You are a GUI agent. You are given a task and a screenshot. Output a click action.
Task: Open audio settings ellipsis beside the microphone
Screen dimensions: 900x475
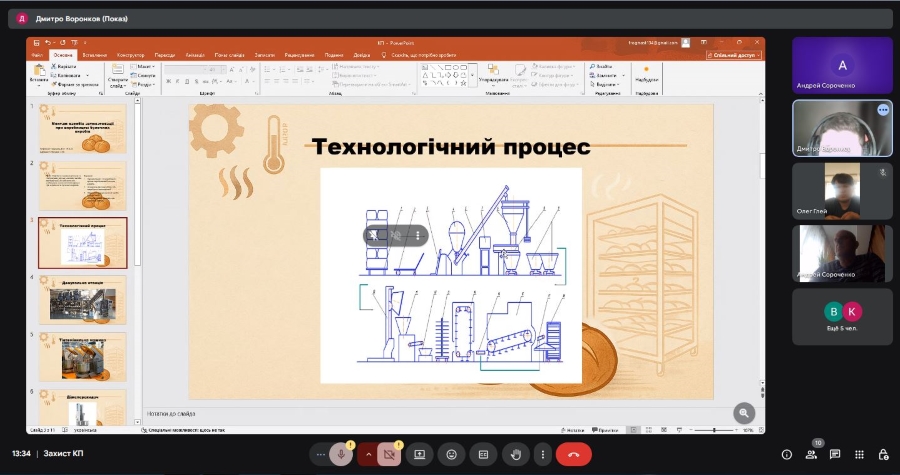coord(320,454)
